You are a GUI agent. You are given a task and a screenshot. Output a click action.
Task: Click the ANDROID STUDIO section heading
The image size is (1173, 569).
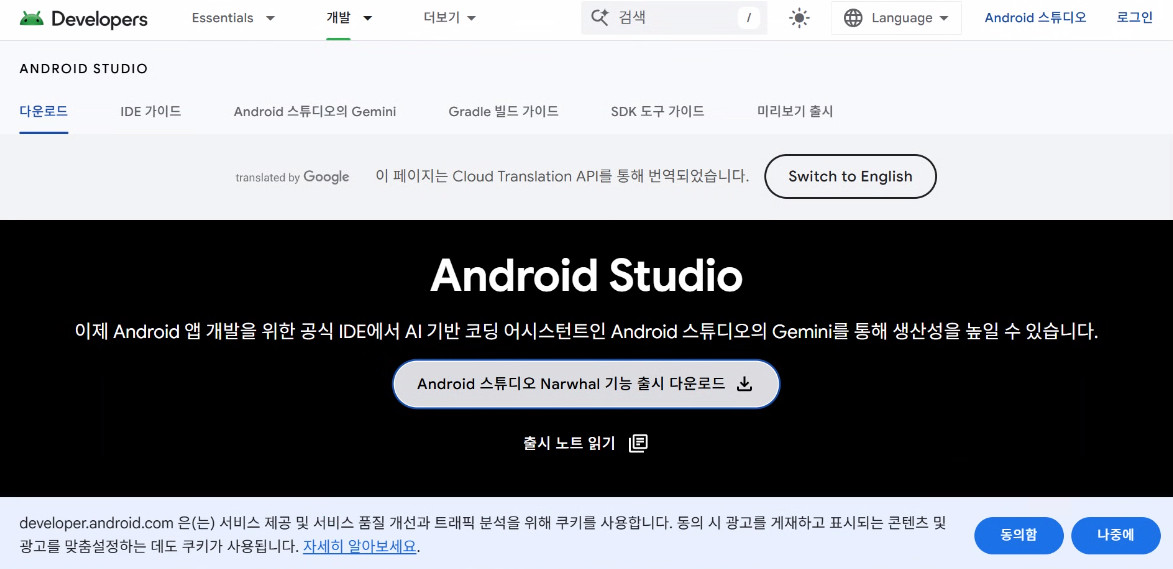(x=84, y=69)
